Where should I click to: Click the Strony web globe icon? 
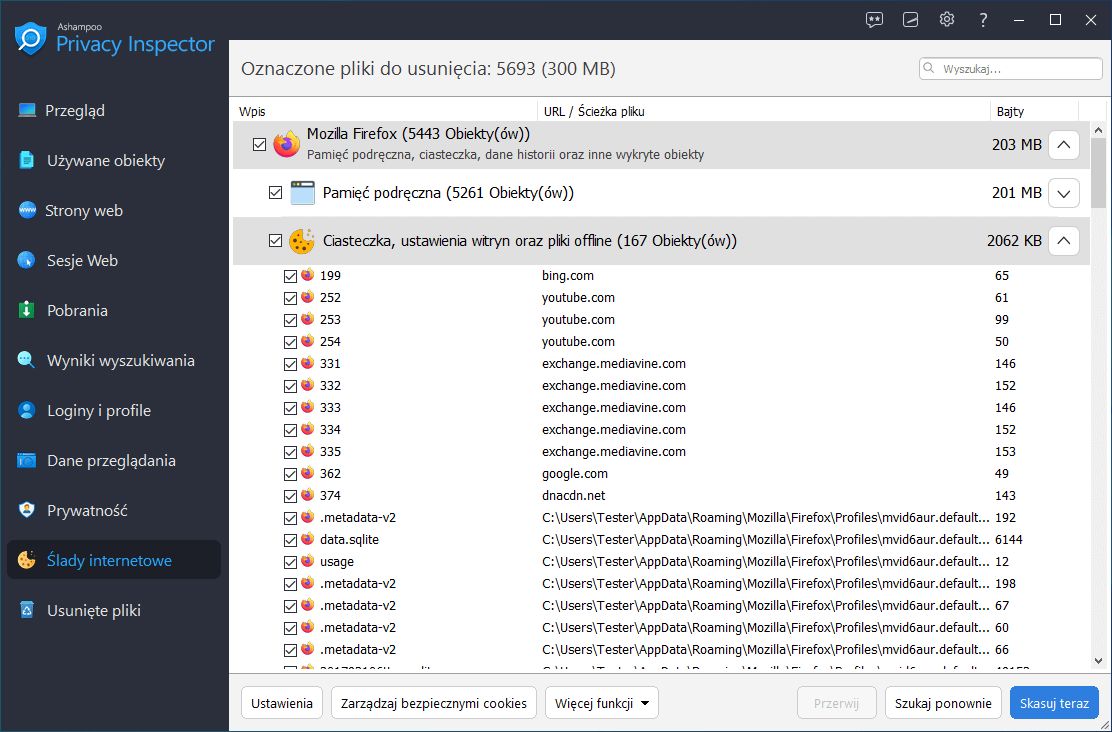(27, 211)
